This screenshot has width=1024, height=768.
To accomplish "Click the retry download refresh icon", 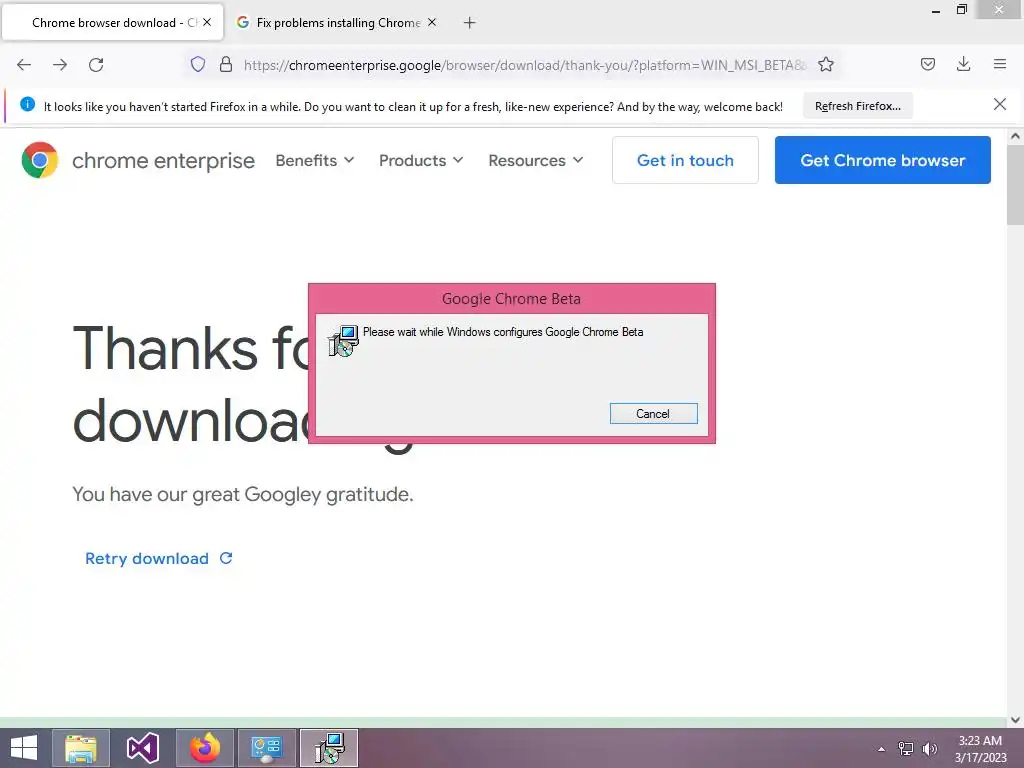I will (226, 558).
